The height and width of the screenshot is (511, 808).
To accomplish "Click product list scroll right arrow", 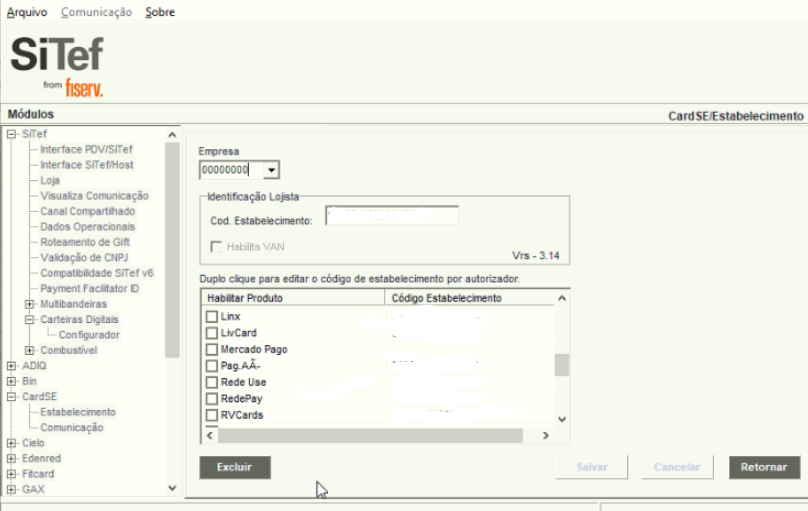I will 546,435.
